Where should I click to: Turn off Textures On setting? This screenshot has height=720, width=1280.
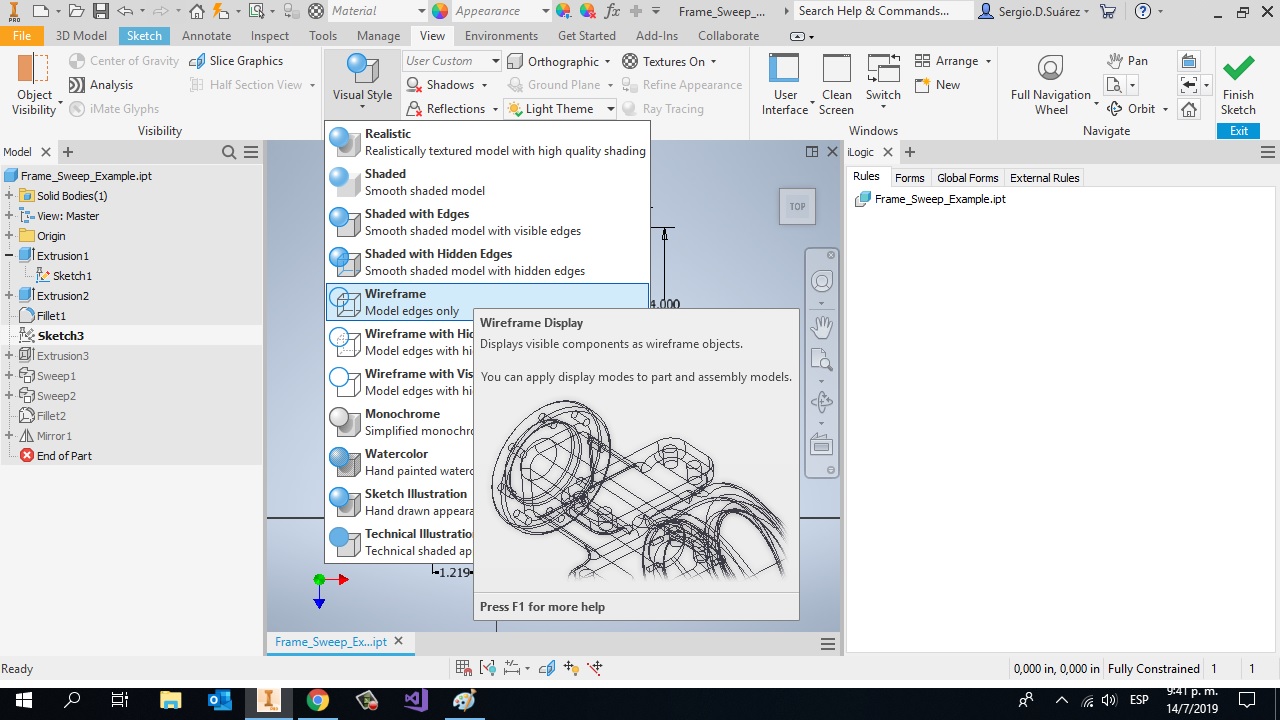click(666, 61)
